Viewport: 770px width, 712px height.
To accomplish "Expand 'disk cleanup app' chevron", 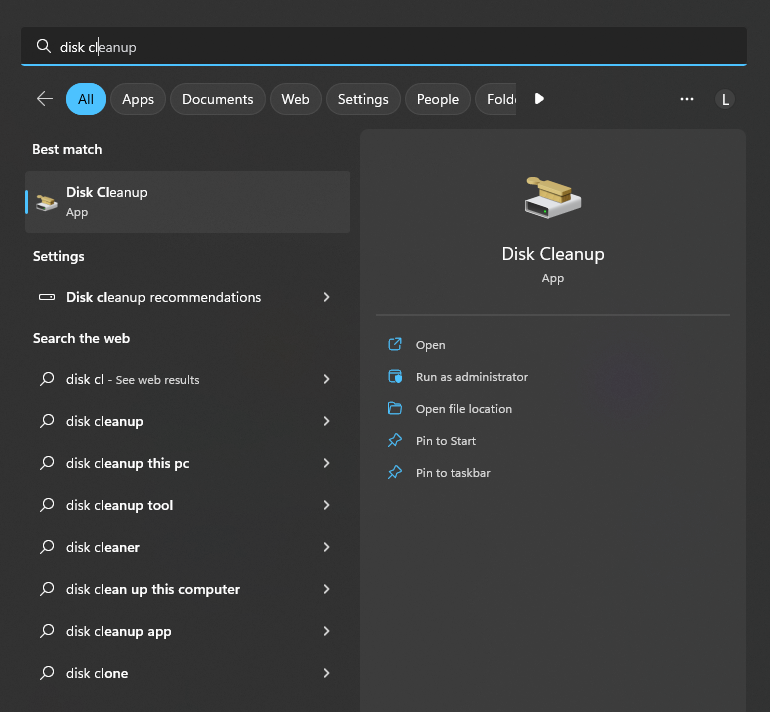I will (x=327, y=630).
